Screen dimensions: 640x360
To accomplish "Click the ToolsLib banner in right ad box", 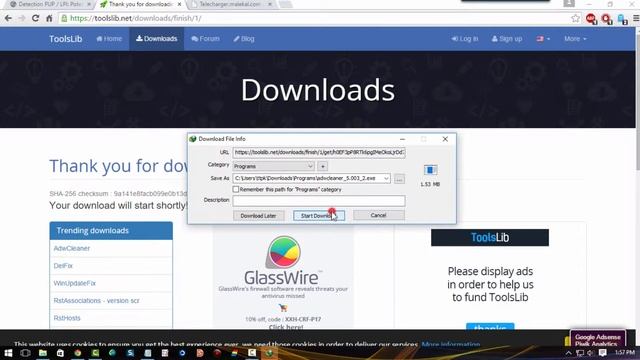I will pyautogui.click(x=490, y=238).
